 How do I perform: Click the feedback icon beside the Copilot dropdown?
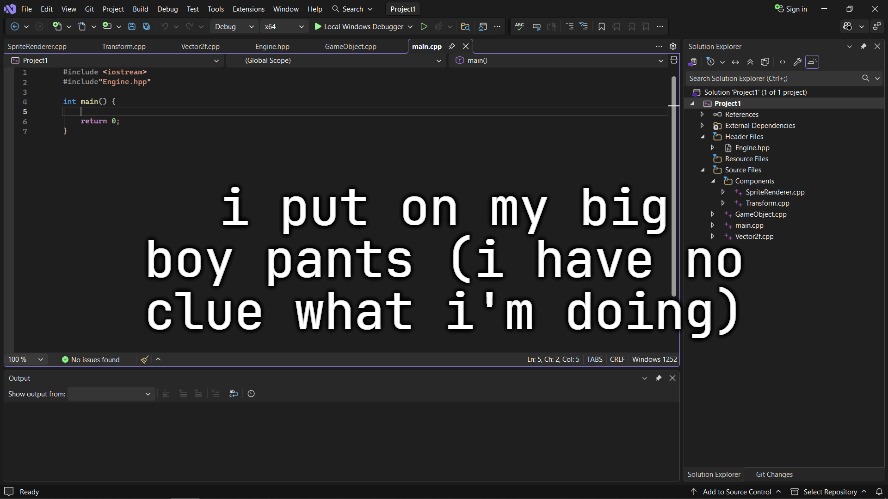877,27
